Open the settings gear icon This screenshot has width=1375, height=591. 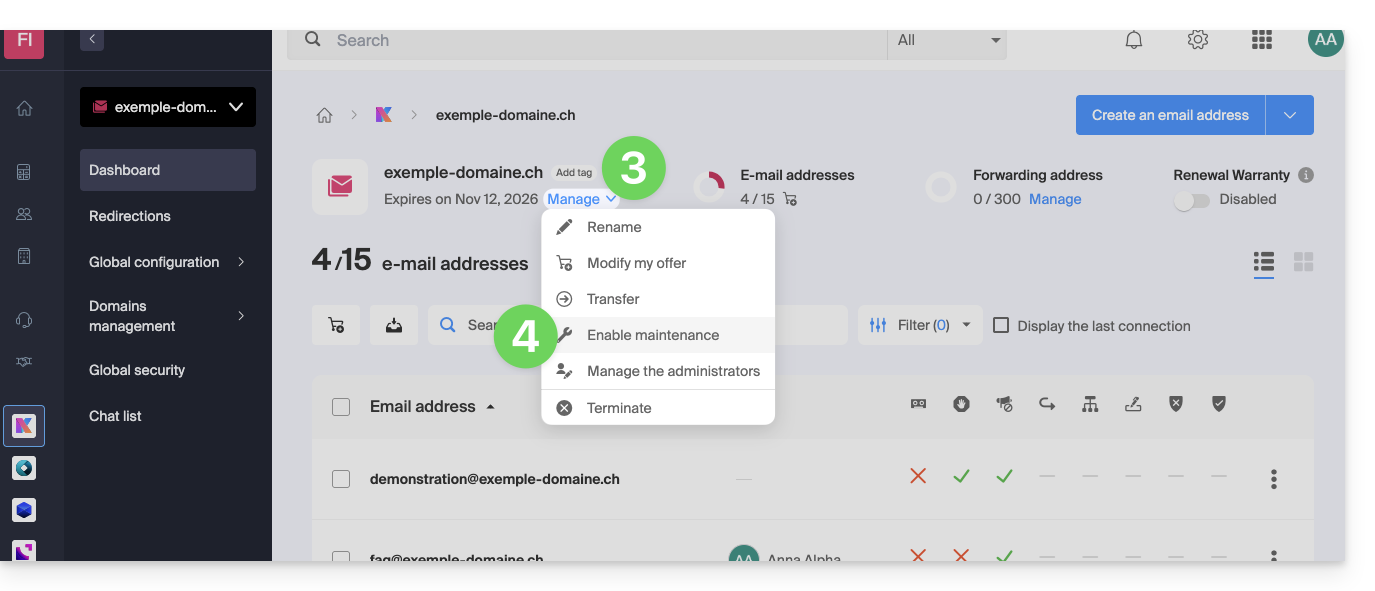click(1197, 40)
